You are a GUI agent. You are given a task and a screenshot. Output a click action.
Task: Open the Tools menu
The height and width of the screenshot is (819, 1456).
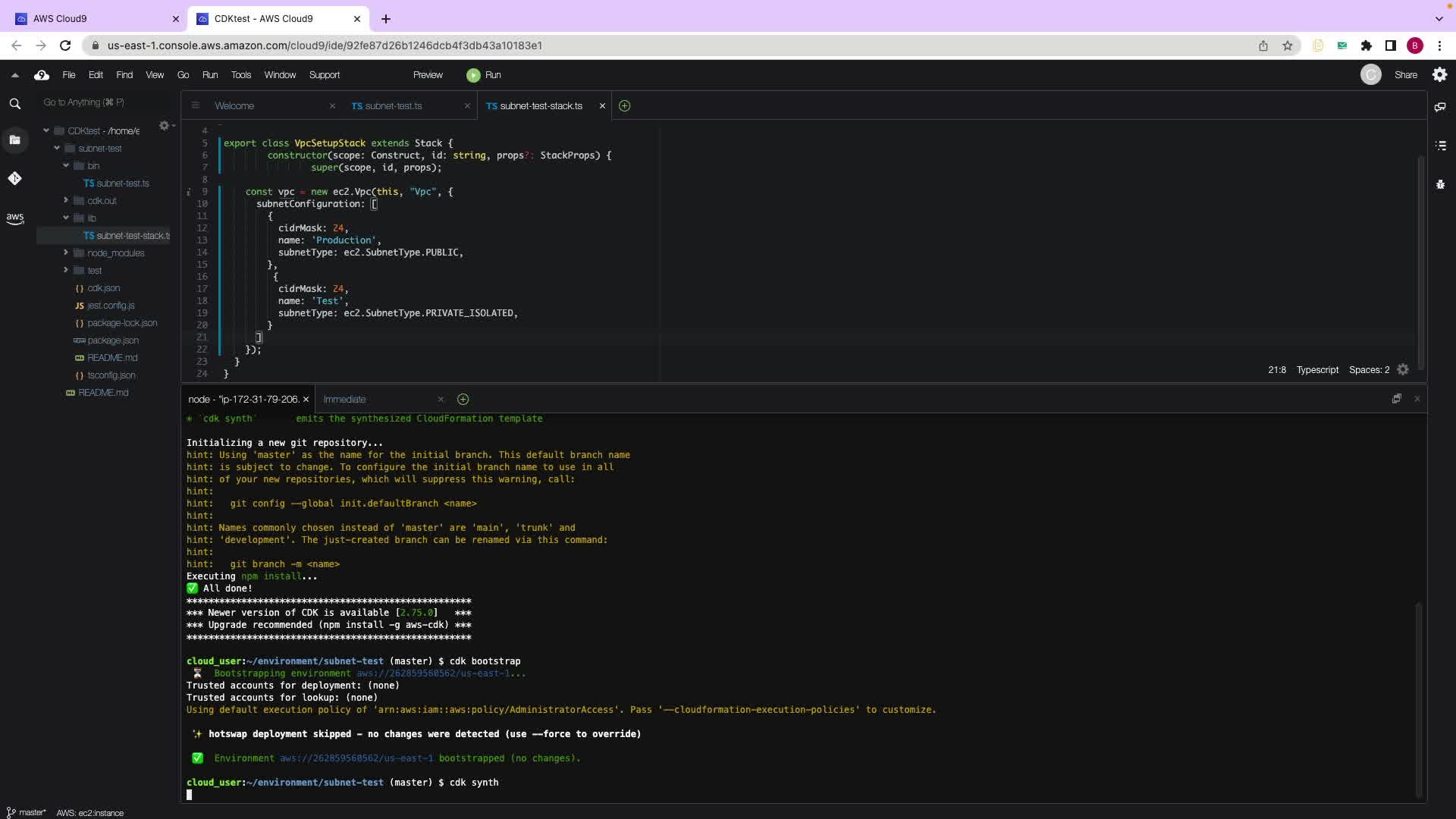[240, 75]
